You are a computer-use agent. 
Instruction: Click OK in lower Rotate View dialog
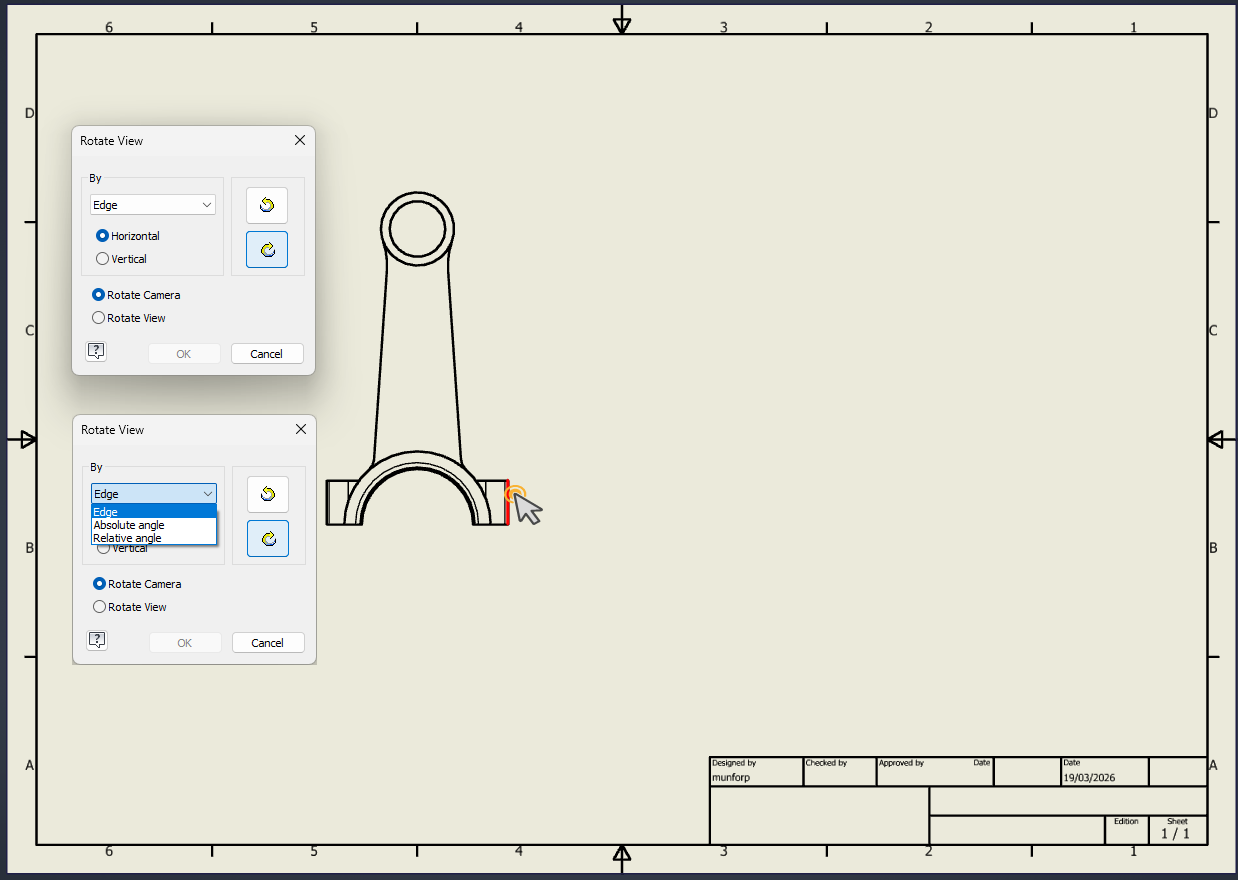(185, 643)
